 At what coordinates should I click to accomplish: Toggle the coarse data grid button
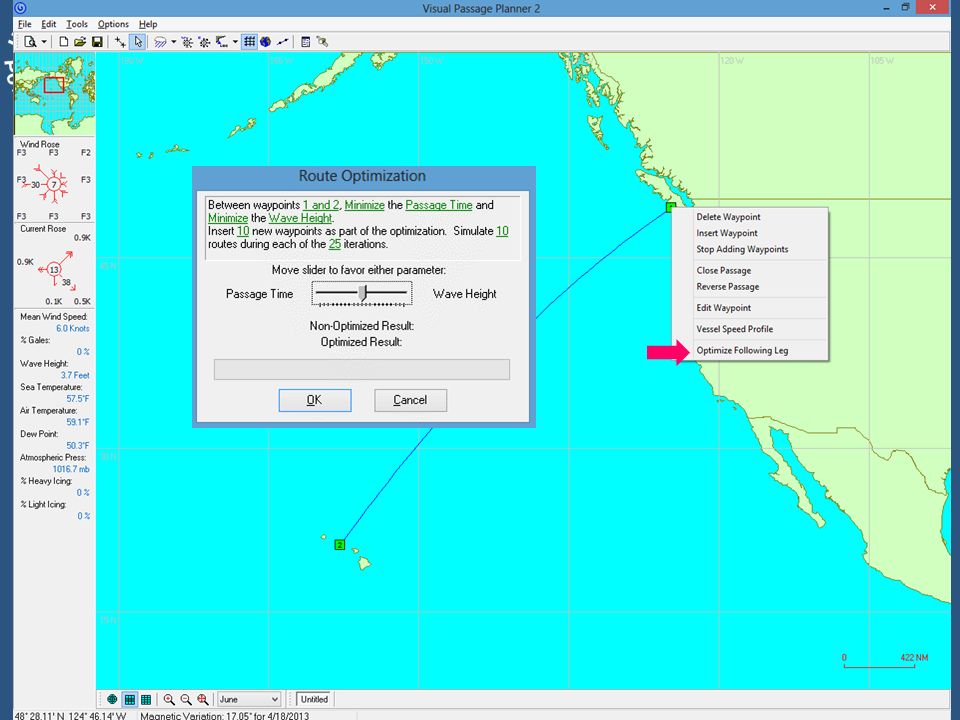[129, 699]
